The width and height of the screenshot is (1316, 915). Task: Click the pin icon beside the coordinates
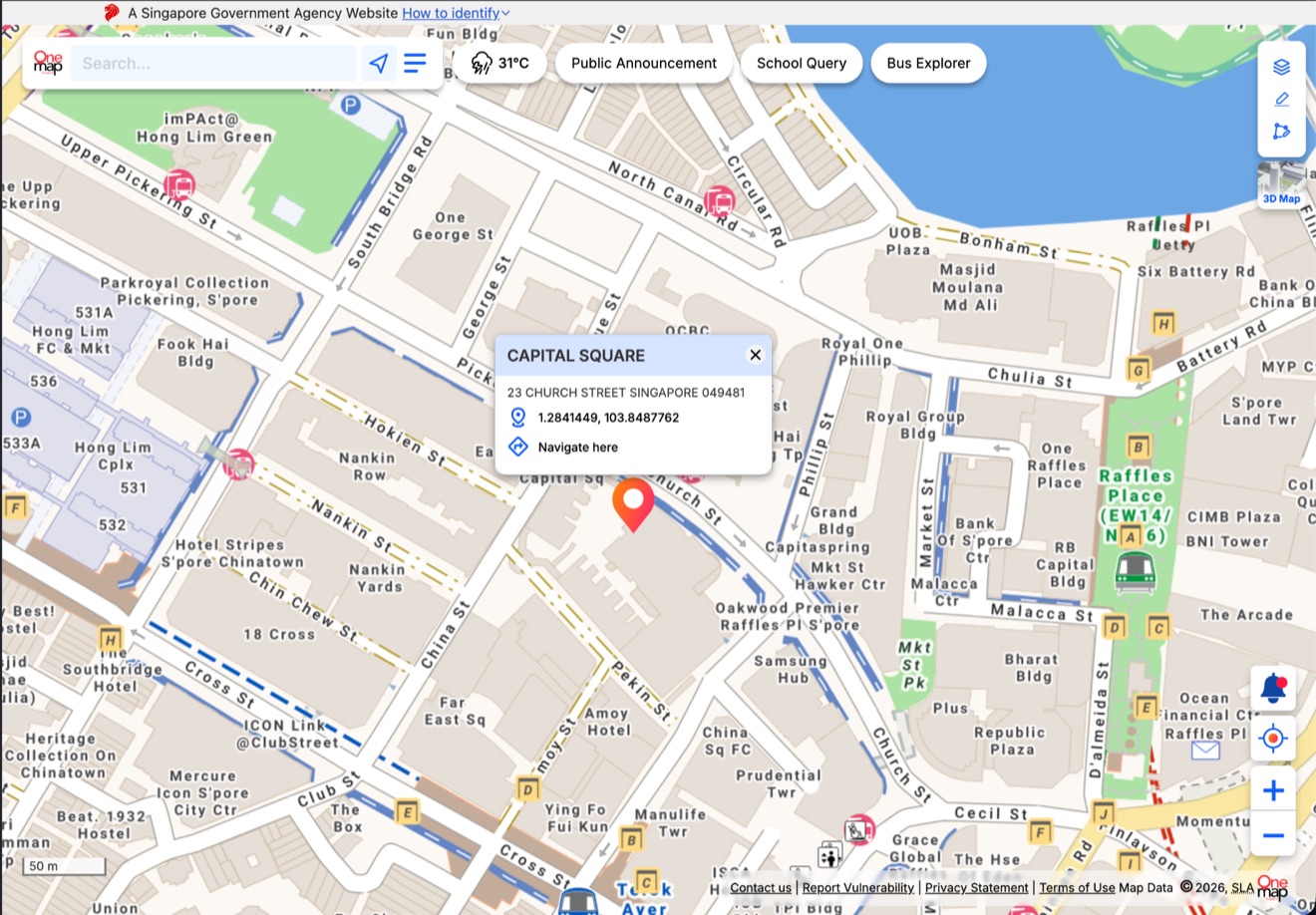coord(517,418)
